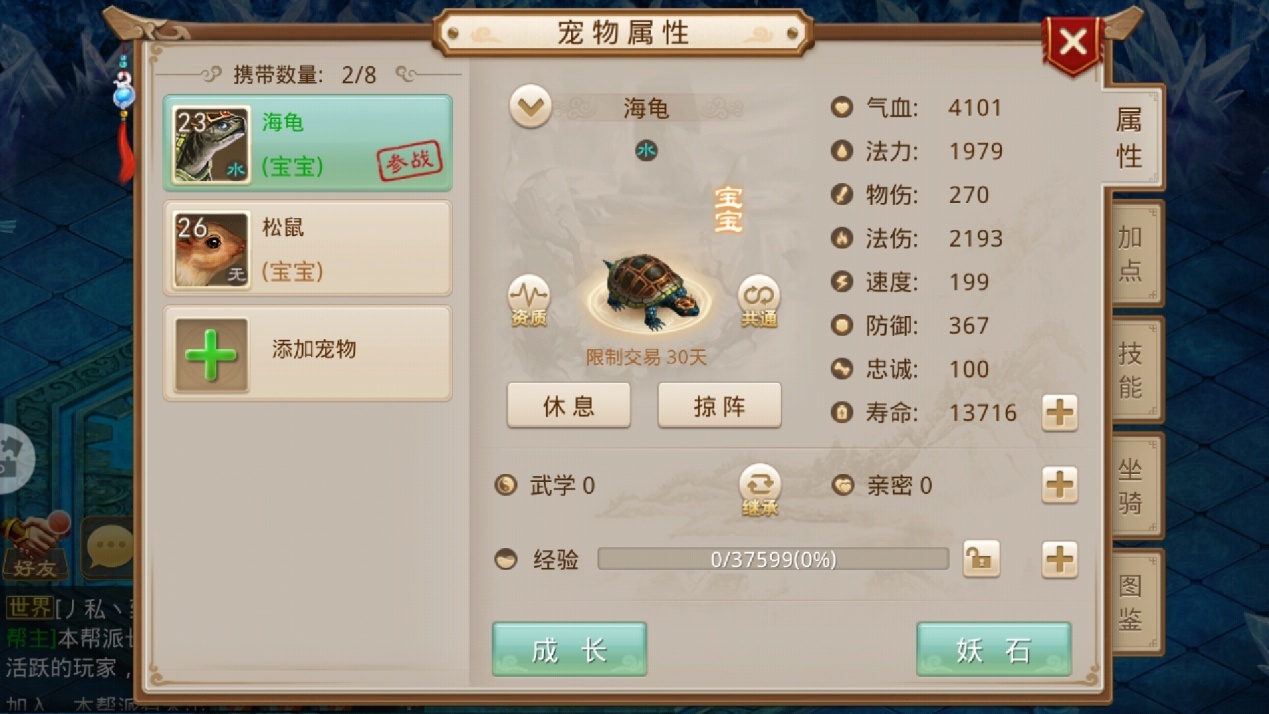1269x714 pixels.
Task: Click the 妖石 button
Action: (x=994, y=649)
